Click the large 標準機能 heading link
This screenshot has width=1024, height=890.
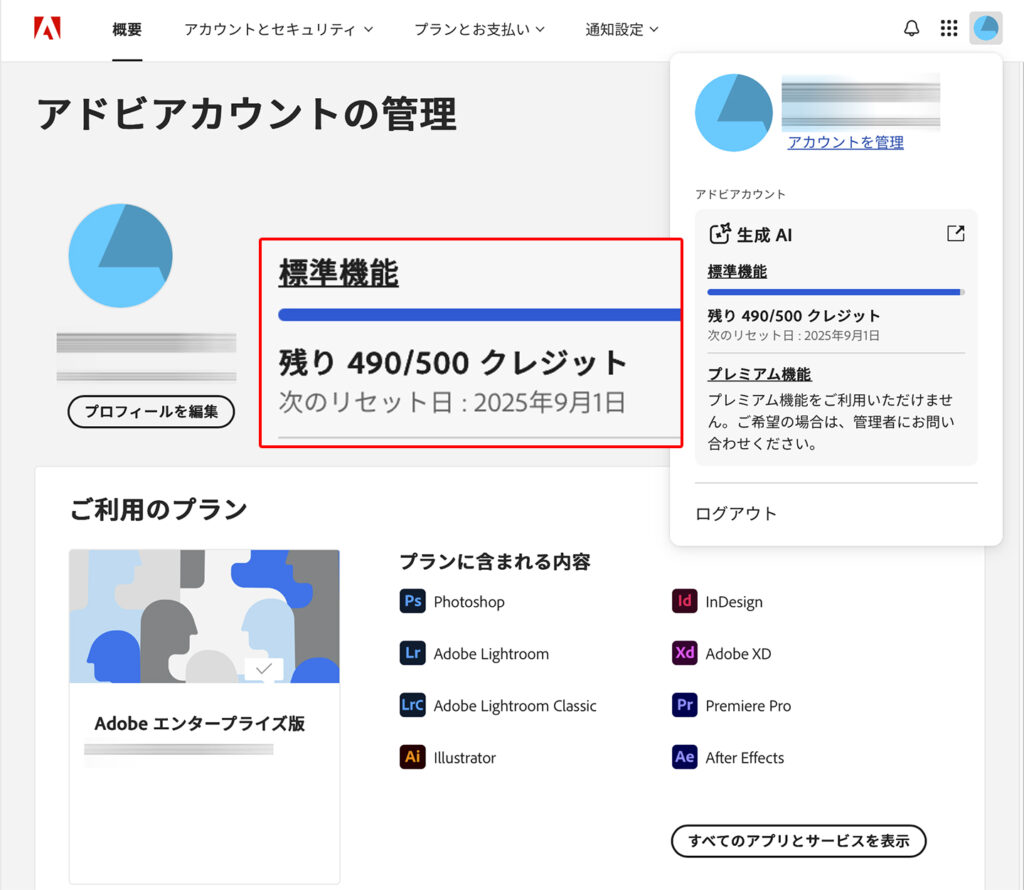coord(339,273)
